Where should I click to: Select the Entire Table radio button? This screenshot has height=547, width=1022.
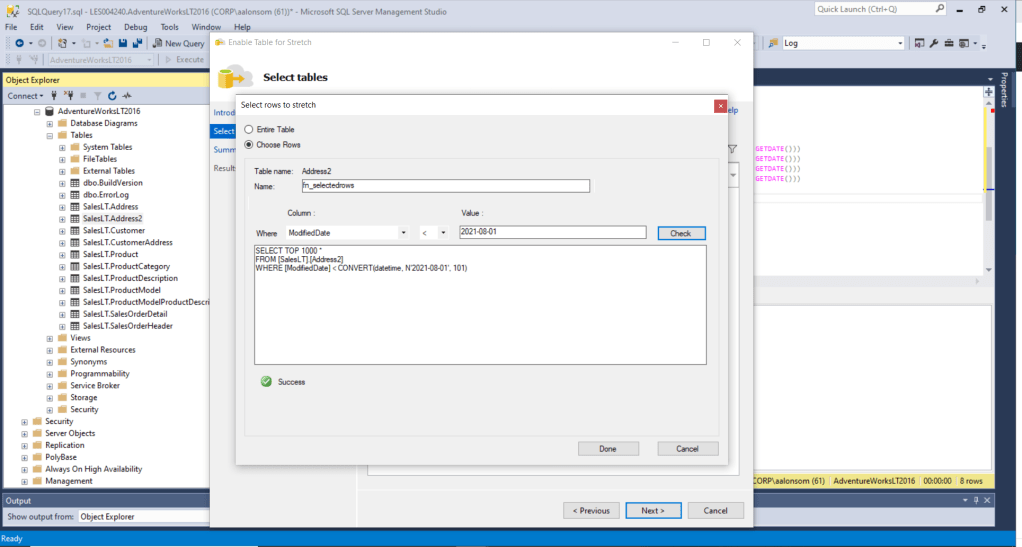(249, 130)
